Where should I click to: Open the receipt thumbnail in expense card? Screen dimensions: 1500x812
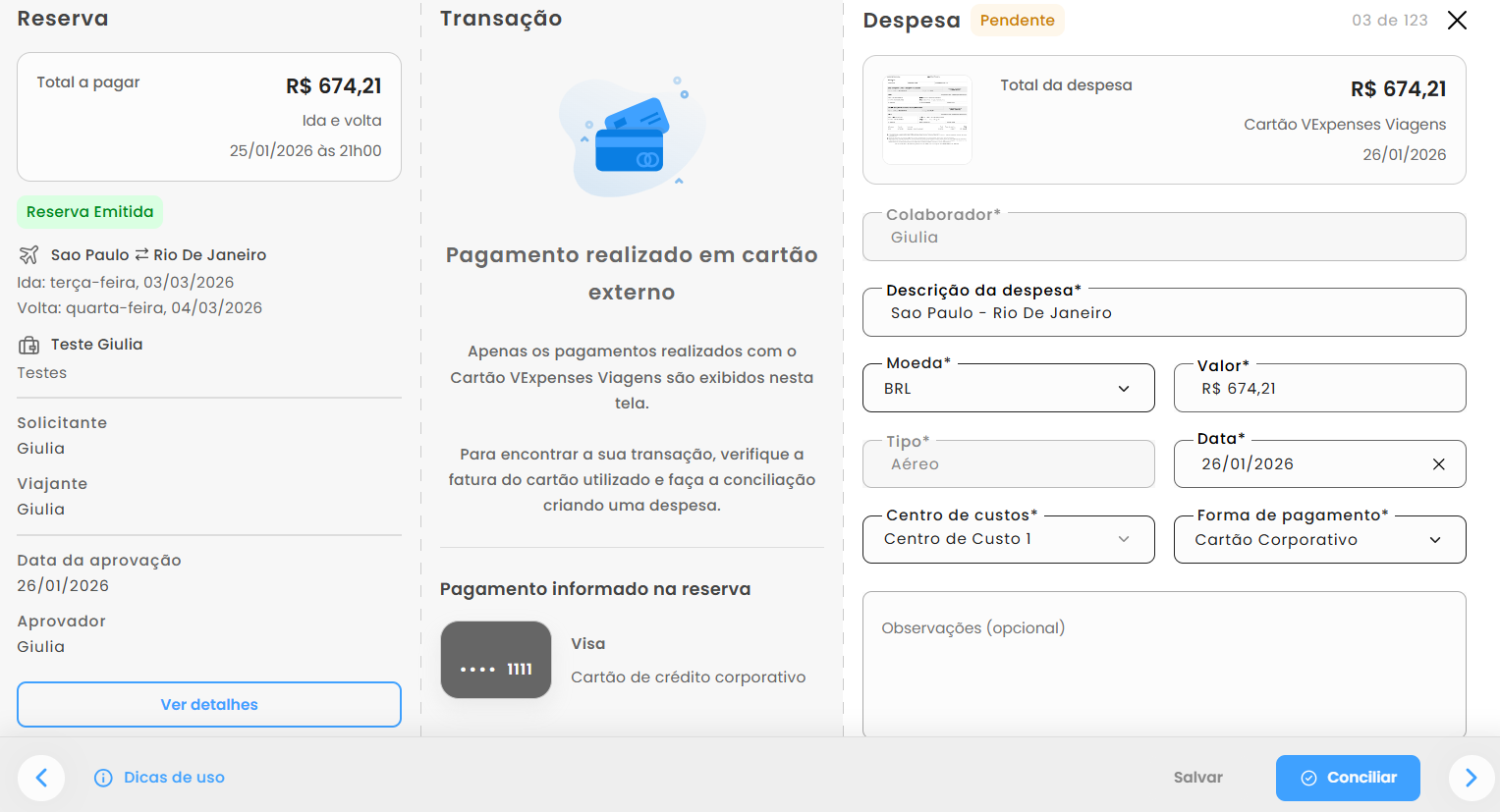click(x=926, y=119)
